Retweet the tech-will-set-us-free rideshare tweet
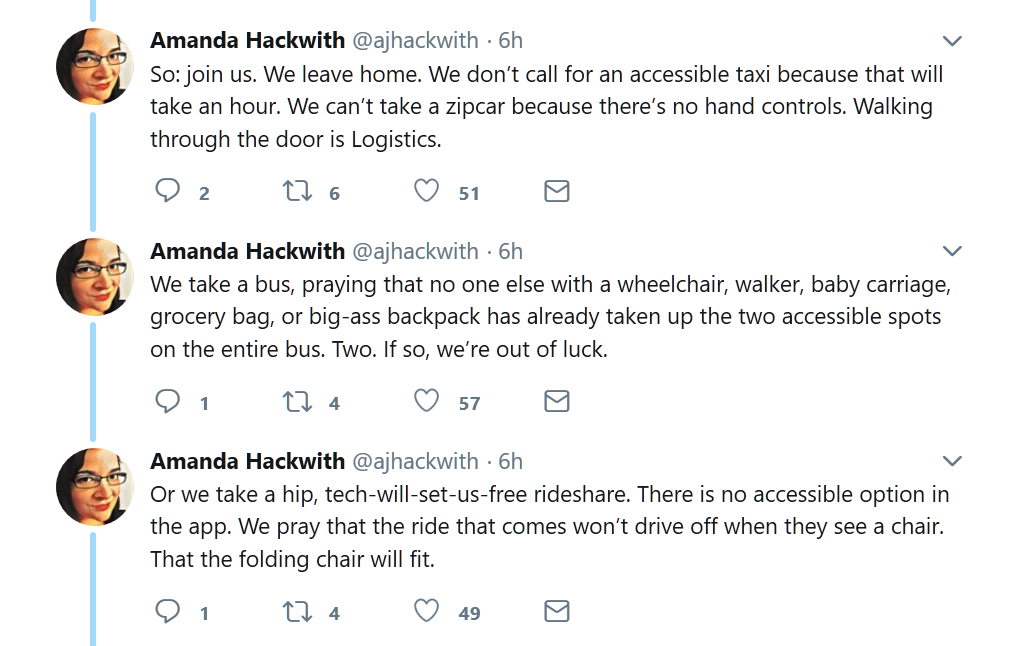 (298, 611)
